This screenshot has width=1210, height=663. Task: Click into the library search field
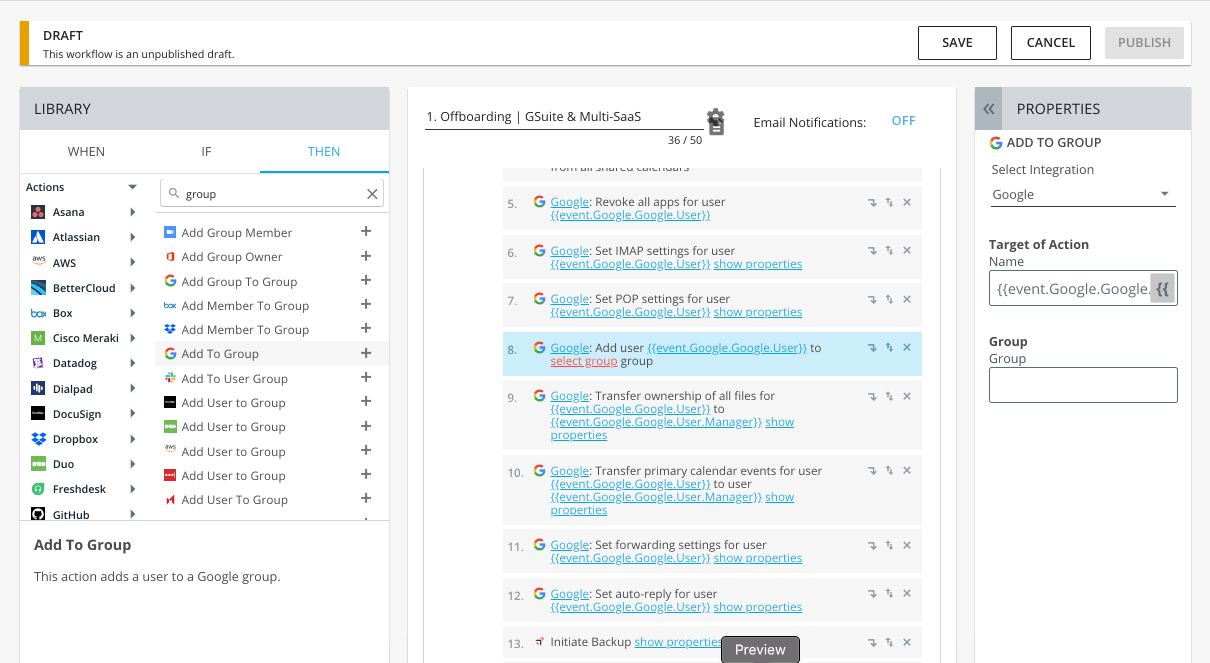(x=272, y=194)
